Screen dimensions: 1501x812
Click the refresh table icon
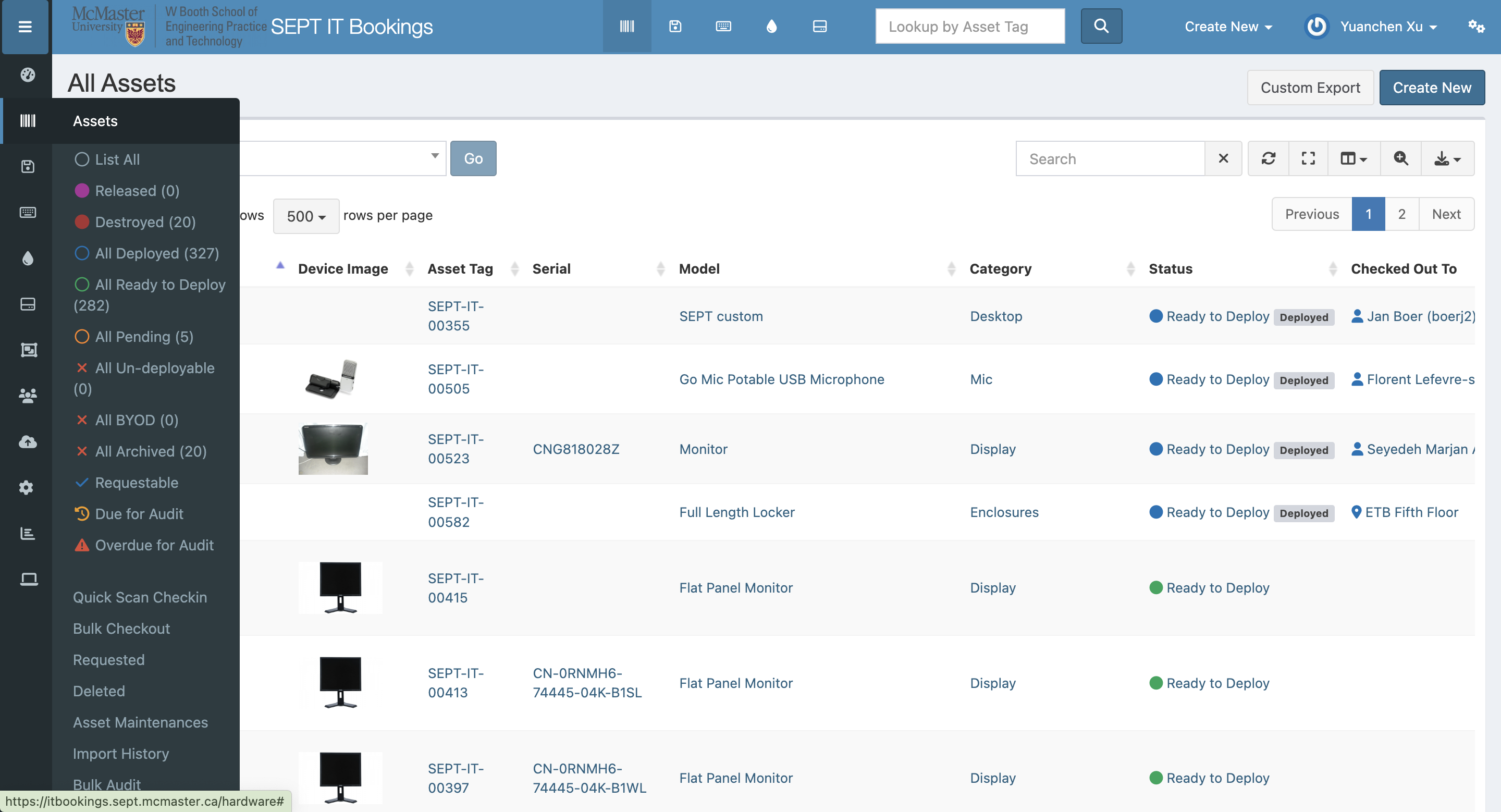(x=1268, y=158)
